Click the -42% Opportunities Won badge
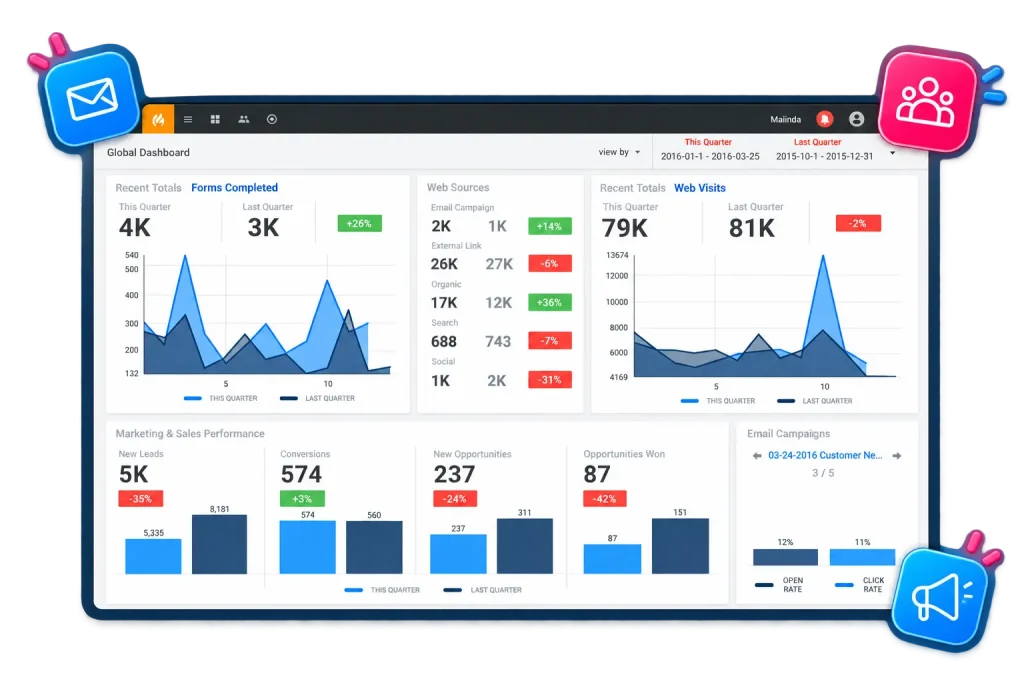 [604, 499]
